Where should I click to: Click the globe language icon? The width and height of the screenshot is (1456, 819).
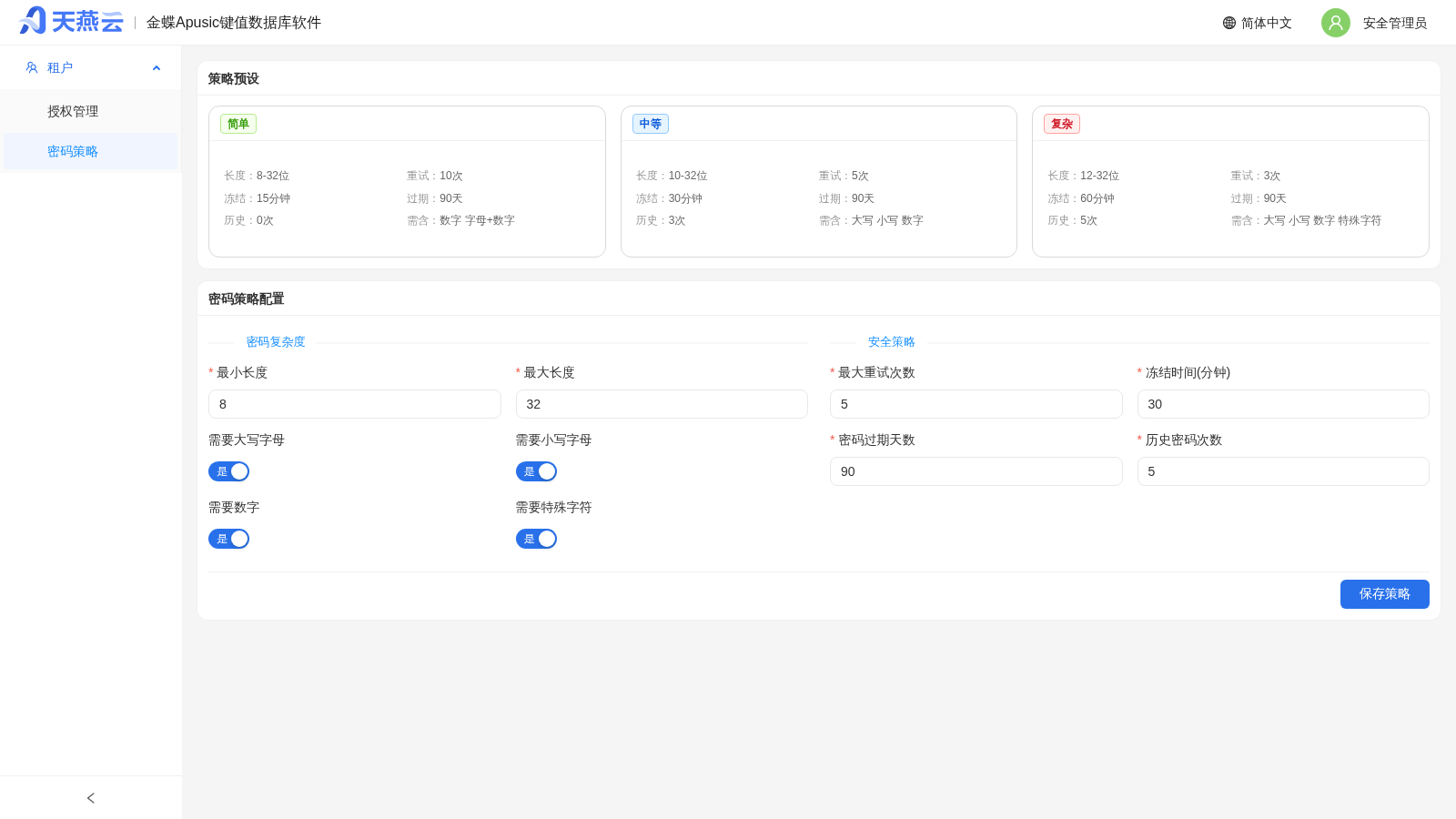pos(1229,23)
